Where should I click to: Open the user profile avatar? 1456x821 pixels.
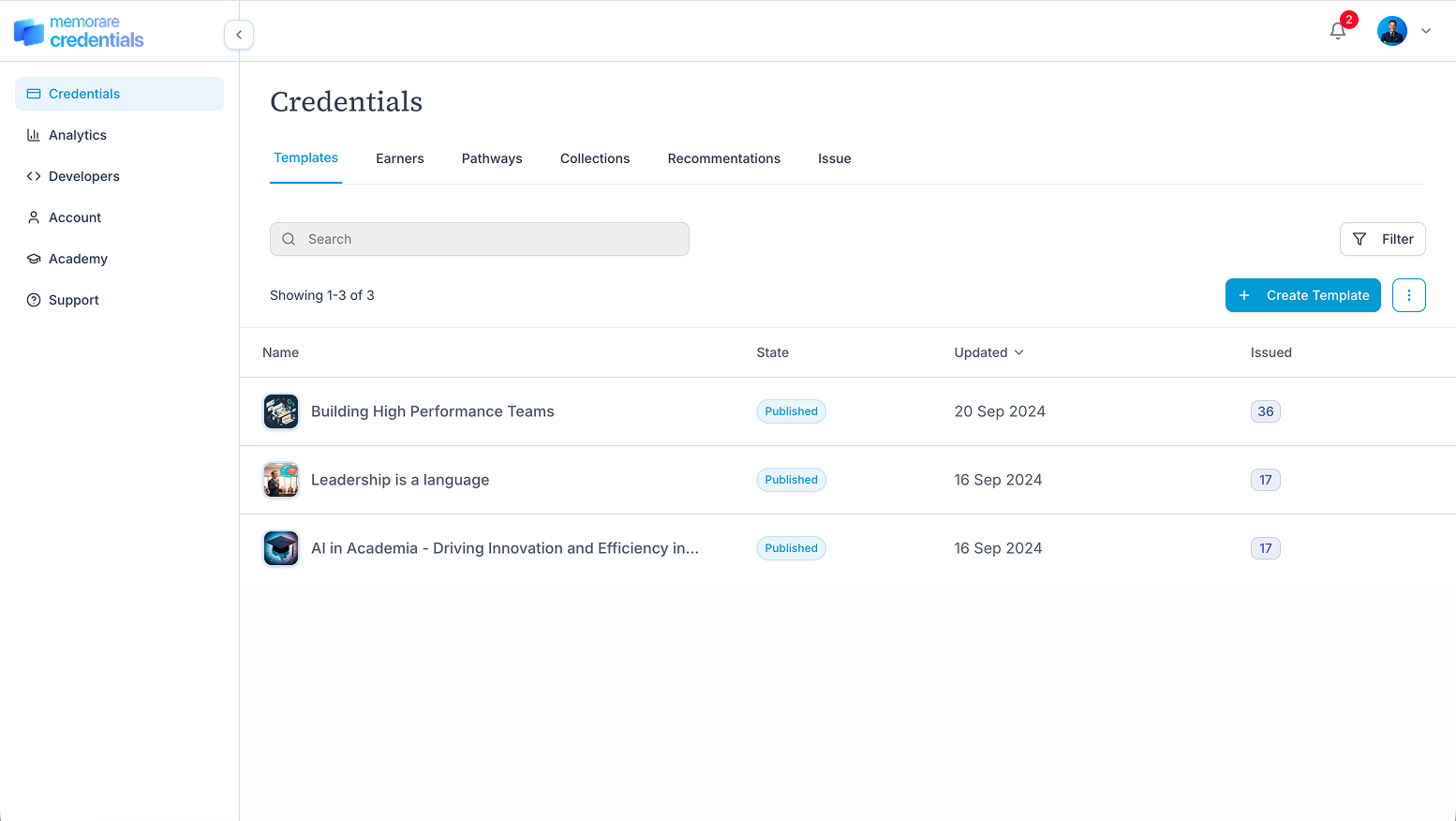(1392, 31)
